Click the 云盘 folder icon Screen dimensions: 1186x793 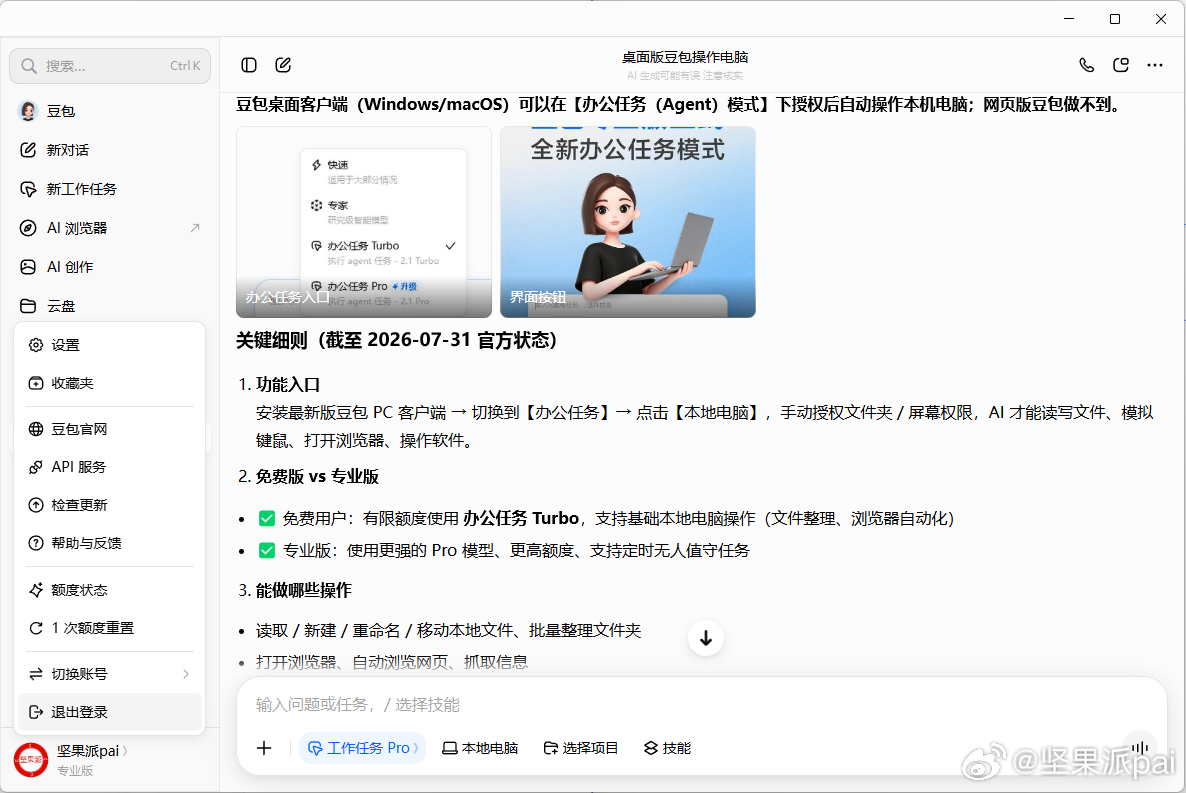point(28,306)
